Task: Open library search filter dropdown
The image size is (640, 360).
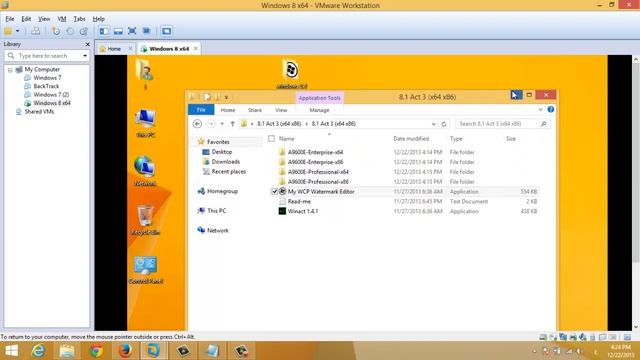Action: coord(85,56)
